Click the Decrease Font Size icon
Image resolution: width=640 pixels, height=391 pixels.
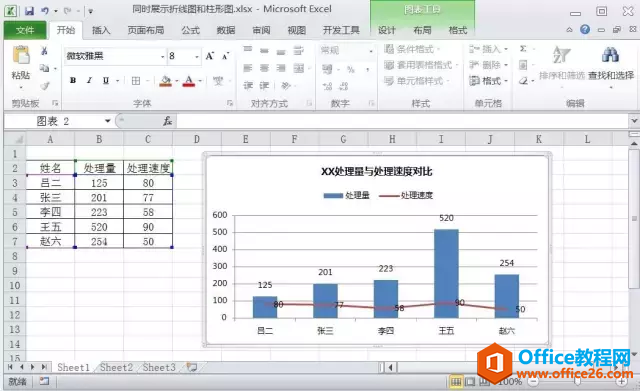pyautogui.click(x=226, y=56)
